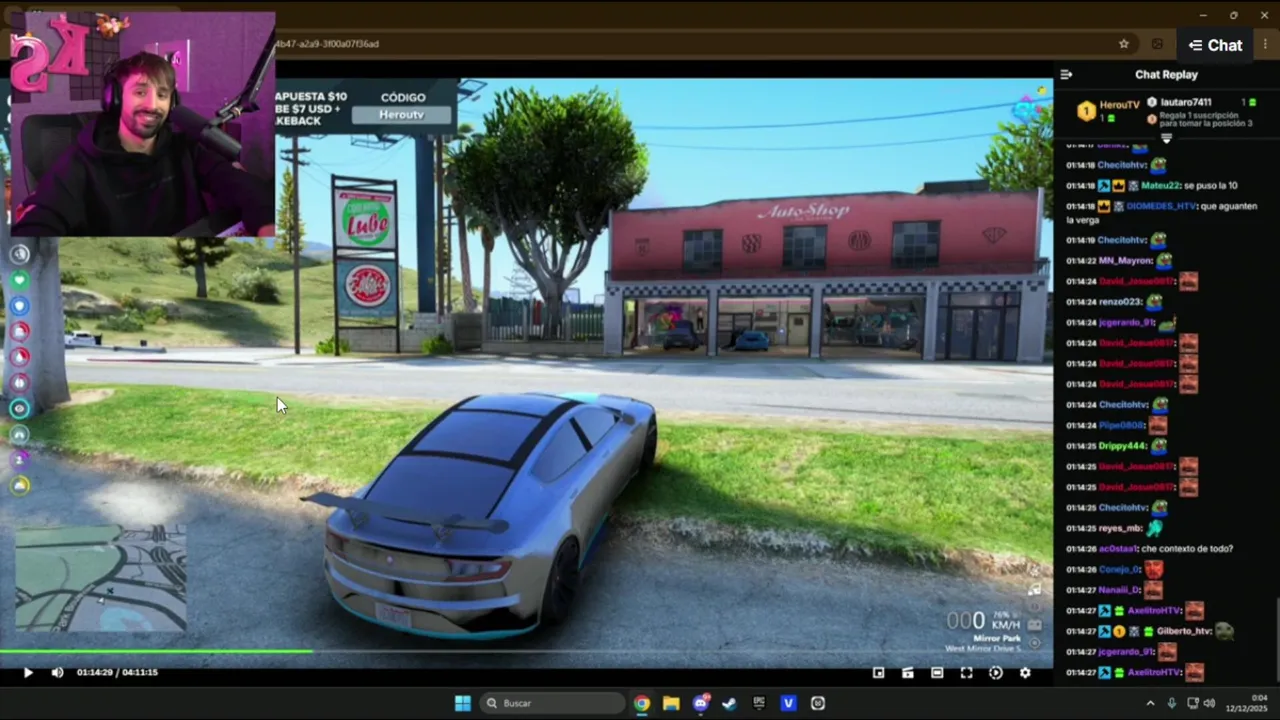Open Google Chrome from taskbar
This screenshot has height=720, width=1280.
click(641, 703)
